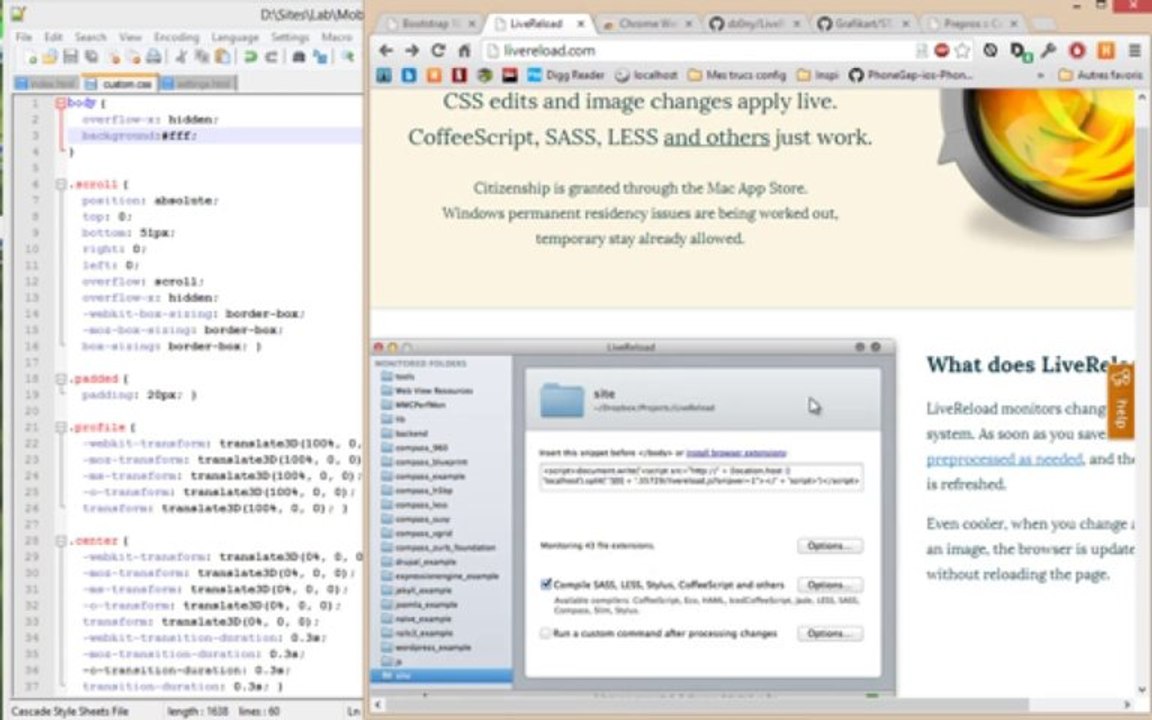The width and height of the screenshot is (1152, 720).
Task: Reload the livereload.com page
Action: point(439,50)
